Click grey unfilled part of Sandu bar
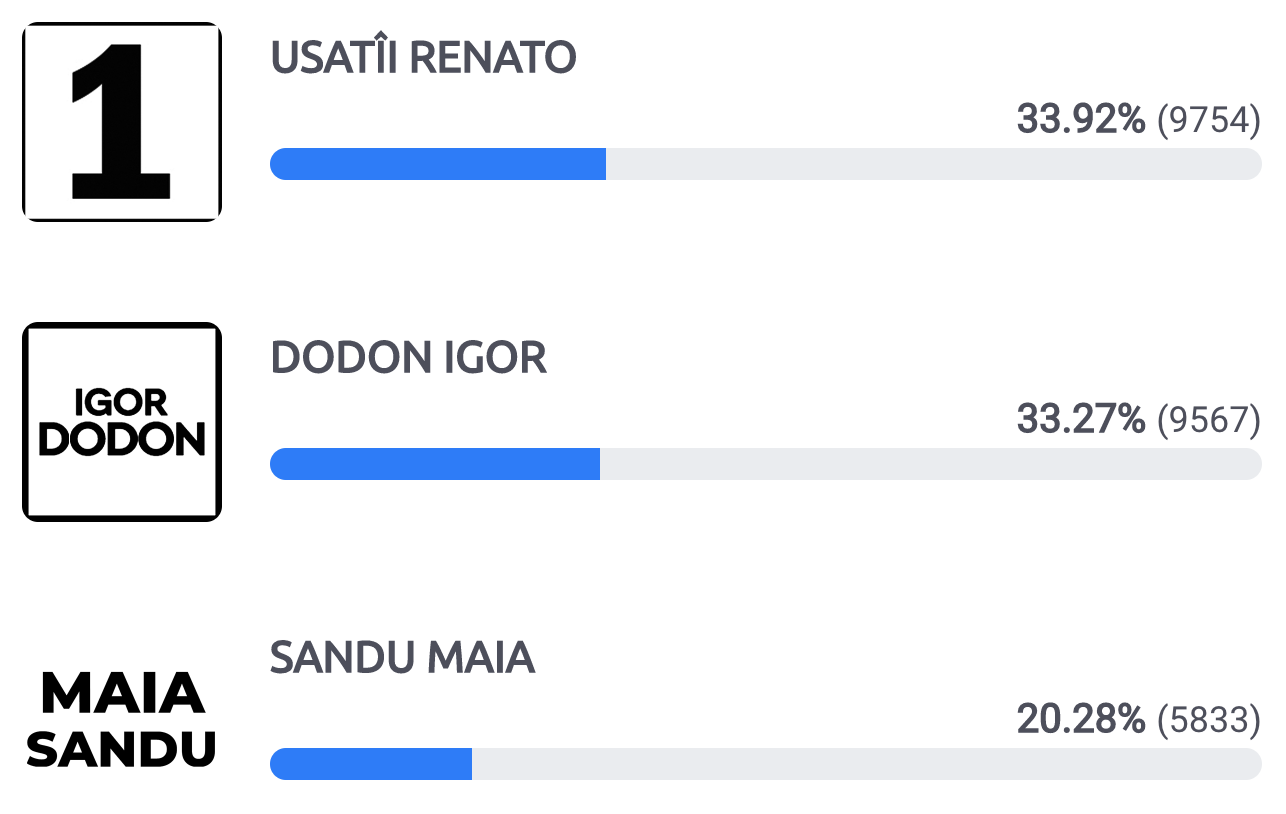Image resolution: width=1286 pixels, height=814 pixels. (x=867, y=764)
